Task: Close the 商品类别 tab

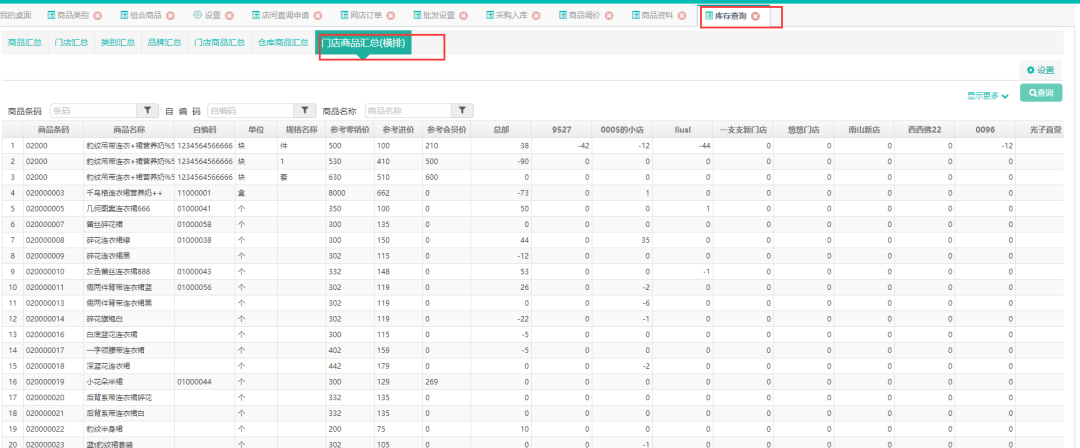Action: pyautogui.click(x=125, y=17)
